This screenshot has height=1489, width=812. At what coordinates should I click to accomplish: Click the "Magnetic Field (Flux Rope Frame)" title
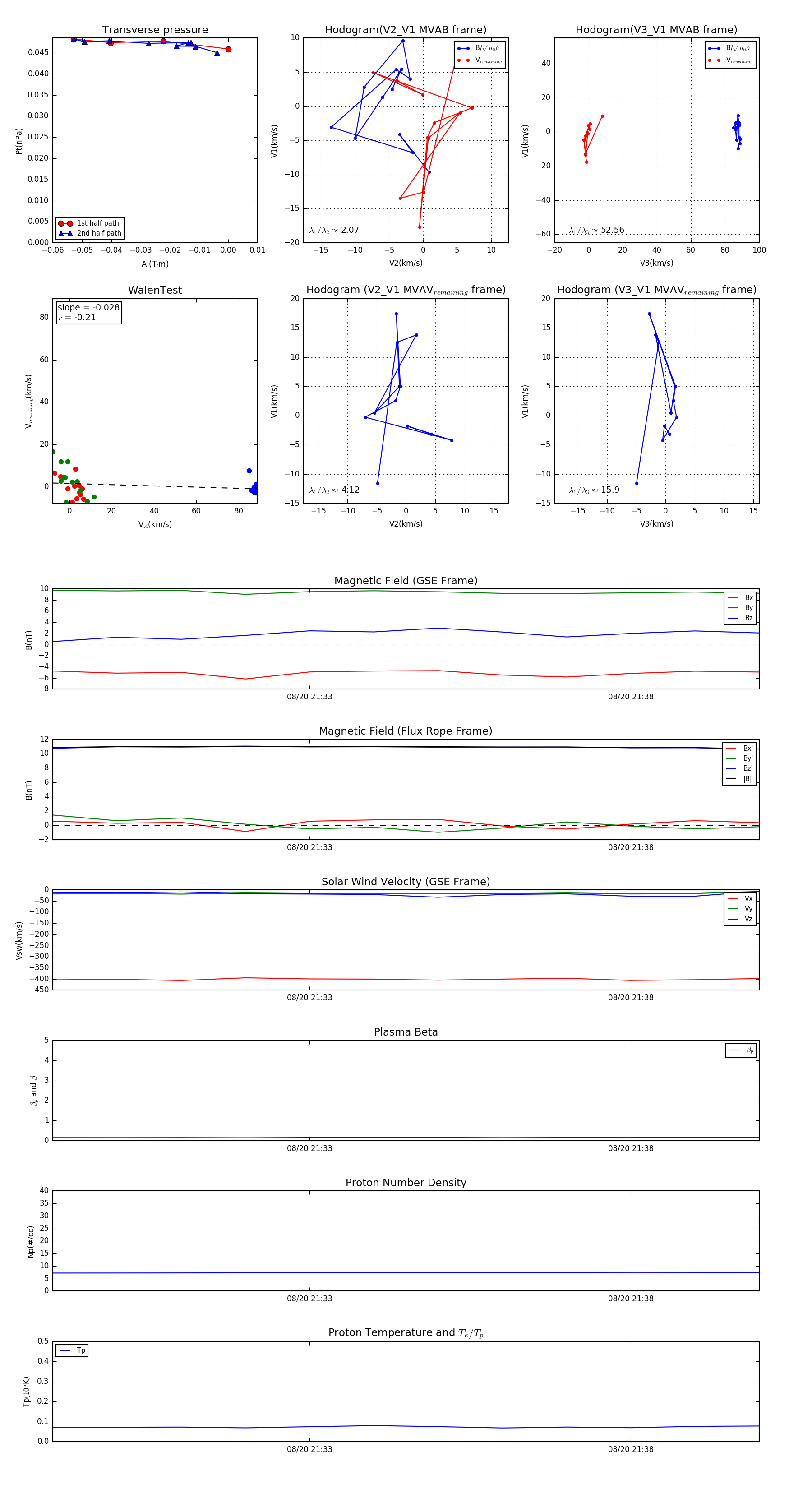coord(406,731)
